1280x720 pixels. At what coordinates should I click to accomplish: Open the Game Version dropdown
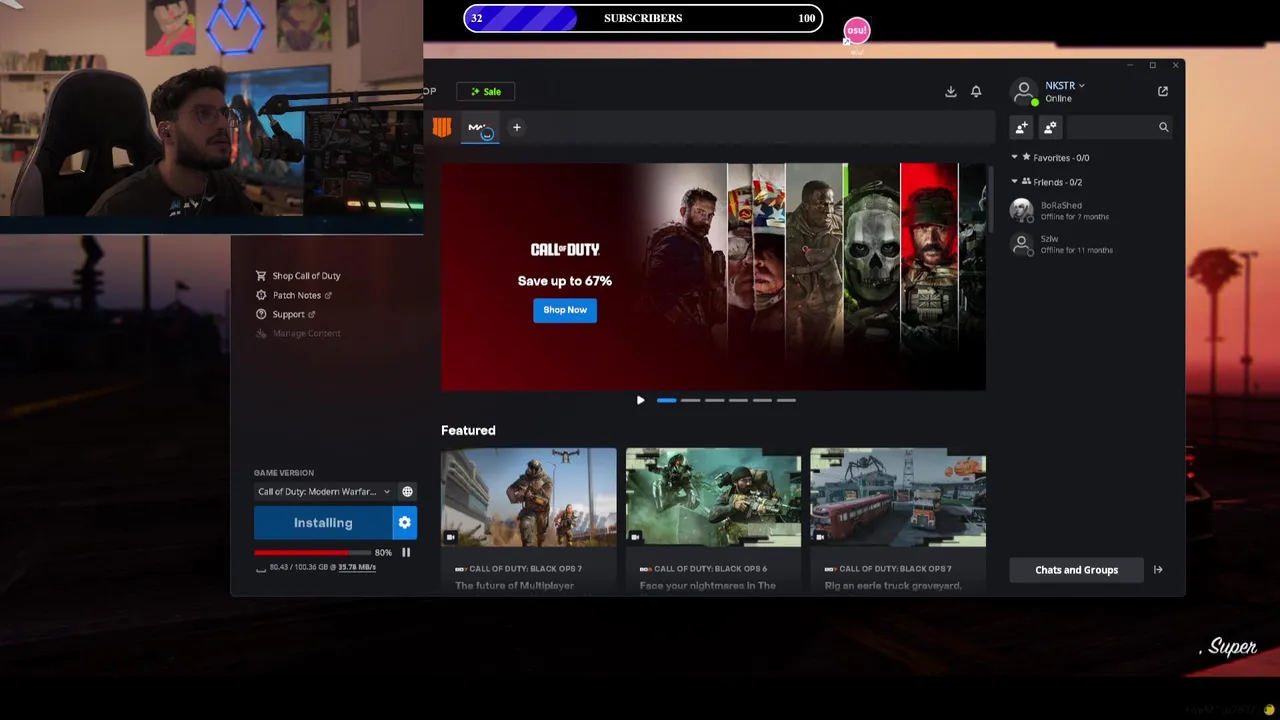[x=324, y=491]
